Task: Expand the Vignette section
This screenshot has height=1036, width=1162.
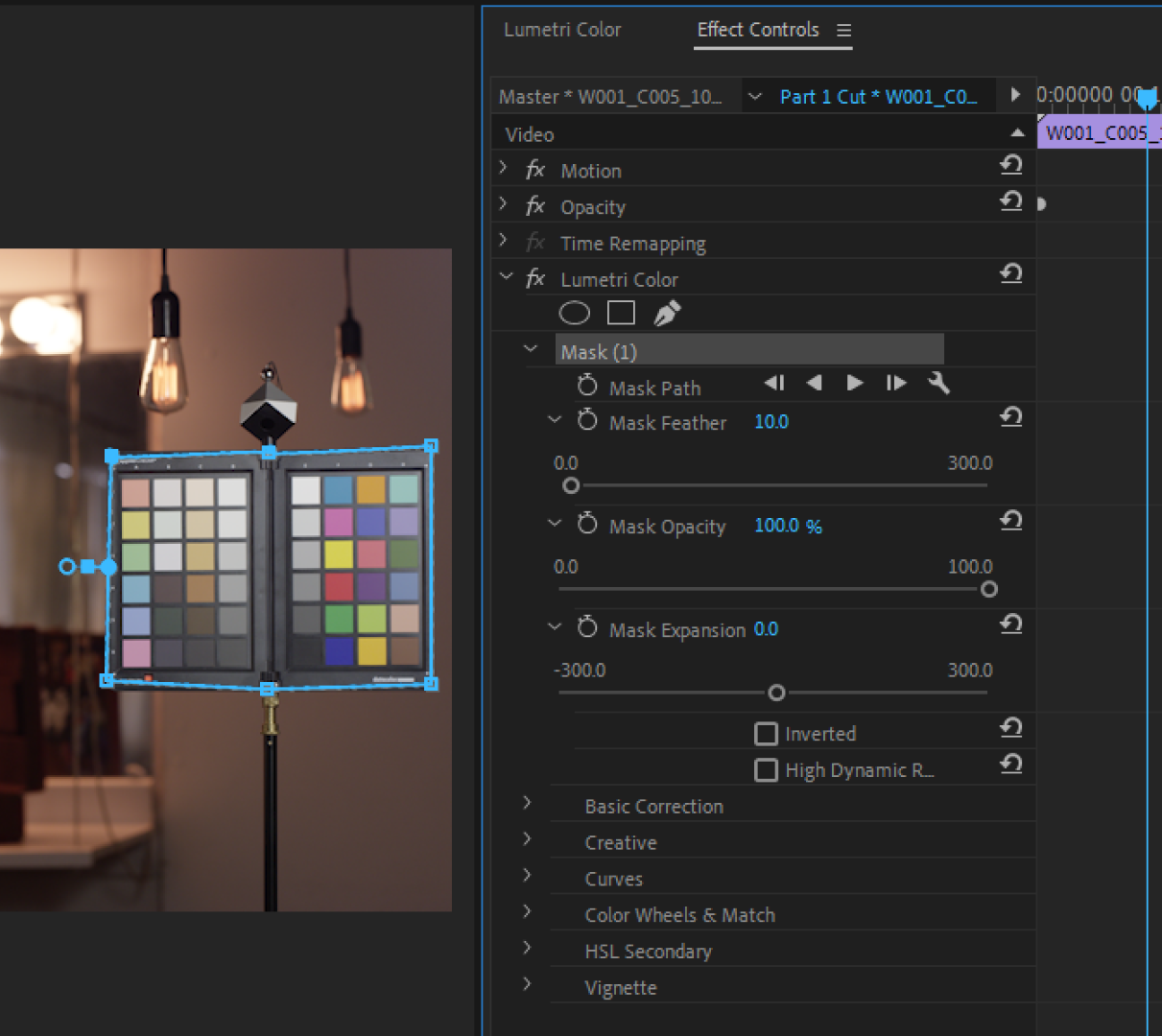Action: [527, 985]
